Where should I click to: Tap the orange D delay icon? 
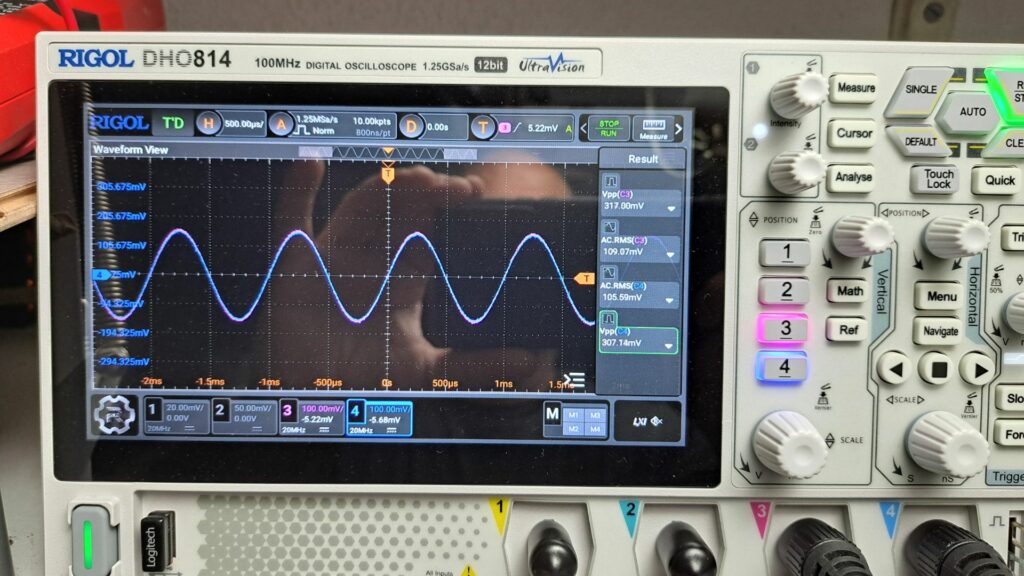pos(411,126)
